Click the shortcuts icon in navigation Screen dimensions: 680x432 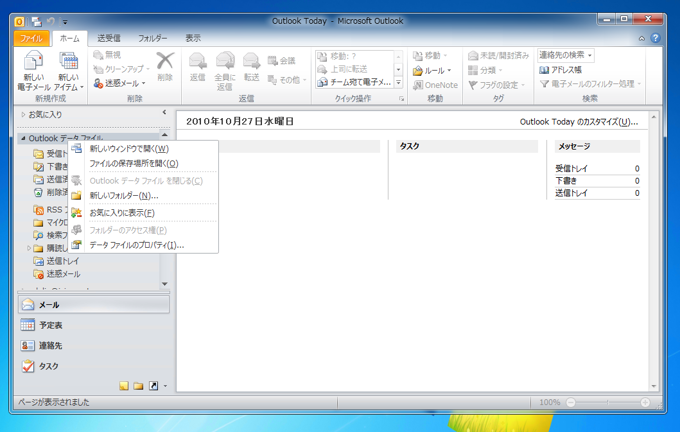click(x=154, y=386)
